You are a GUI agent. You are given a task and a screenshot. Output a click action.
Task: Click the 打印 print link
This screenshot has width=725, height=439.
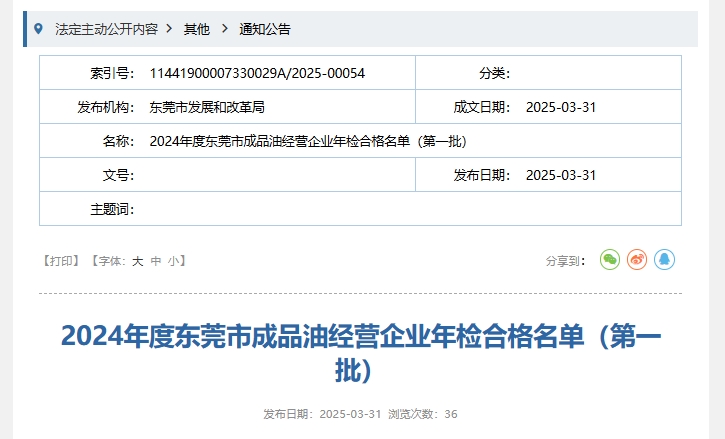pyautogui.click(x=61, y=261)
